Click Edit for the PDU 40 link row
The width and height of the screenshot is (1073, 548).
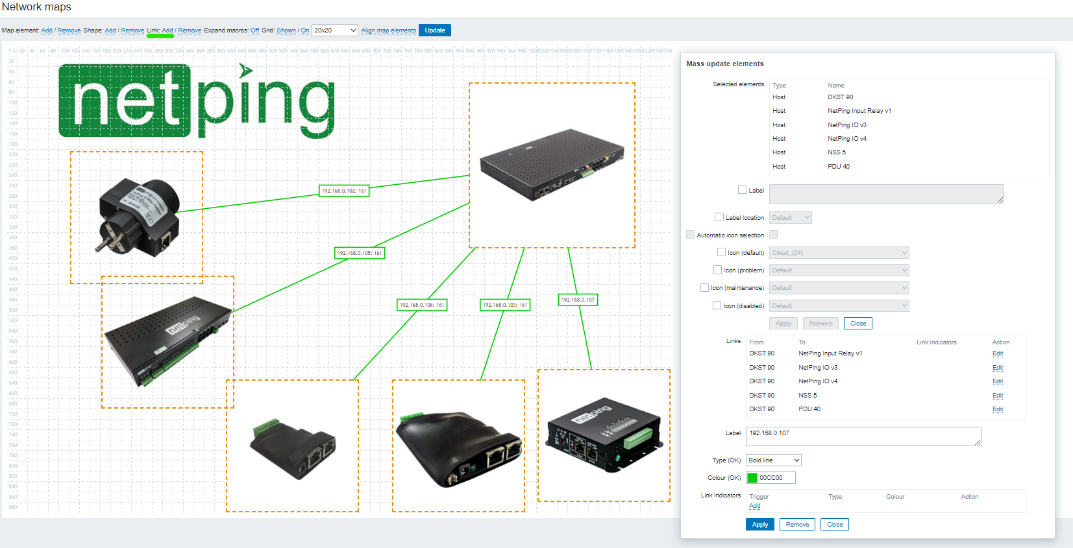click(997, 409)
